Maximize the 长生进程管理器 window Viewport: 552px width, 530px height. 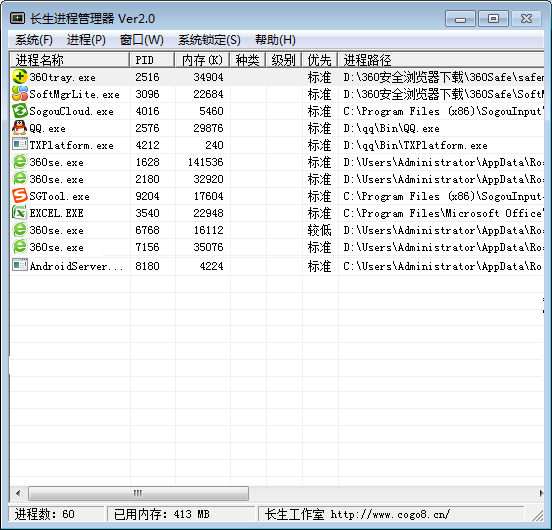click(493, 19)
